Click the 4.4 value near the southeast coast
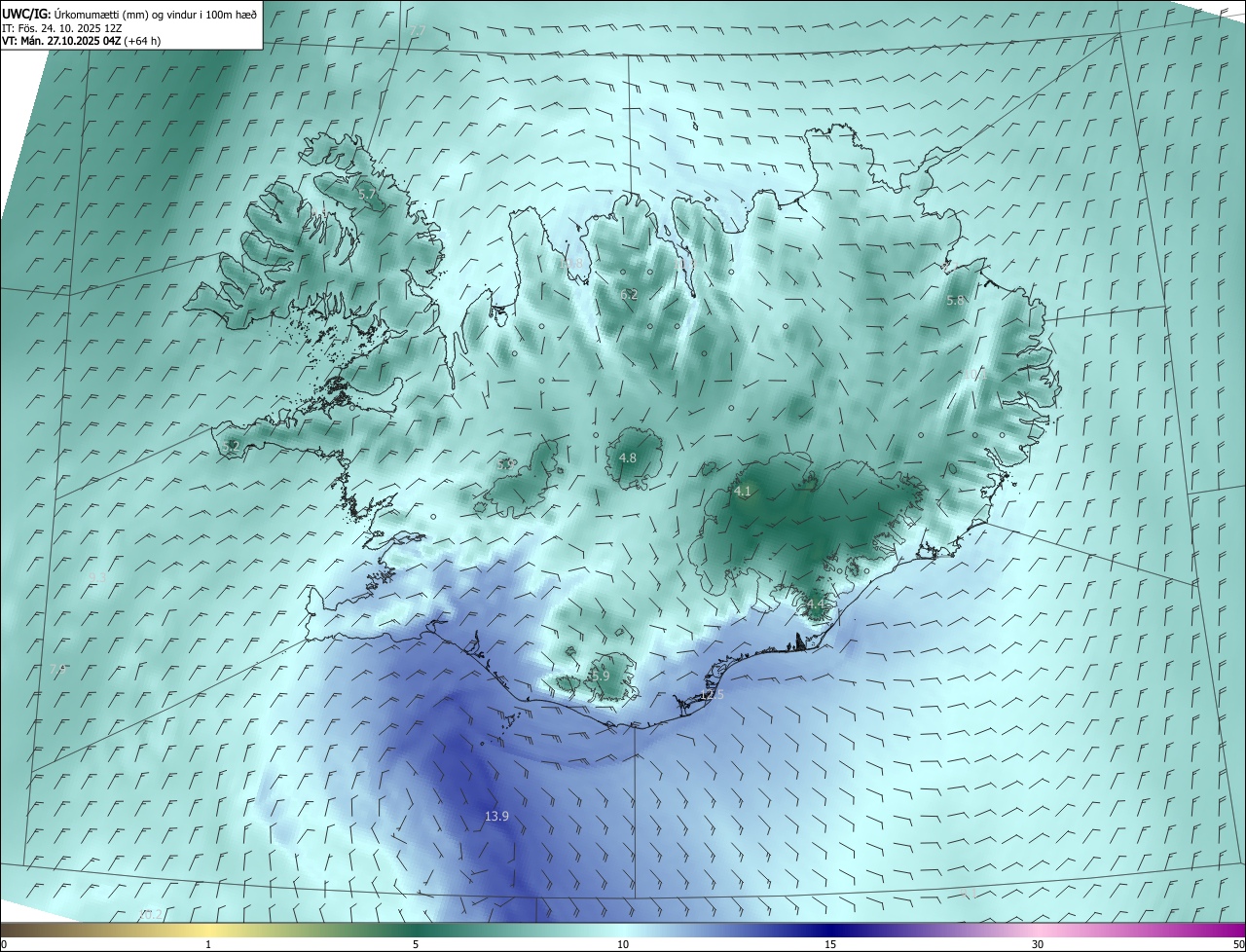1246x952 pixels. pyautogui.click(x=816, y=604)
